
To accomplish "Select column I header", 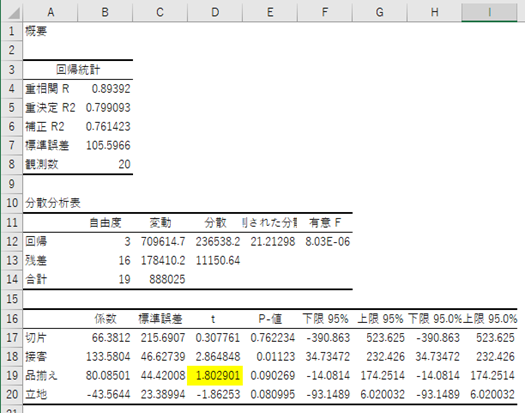I will [489, 12].
